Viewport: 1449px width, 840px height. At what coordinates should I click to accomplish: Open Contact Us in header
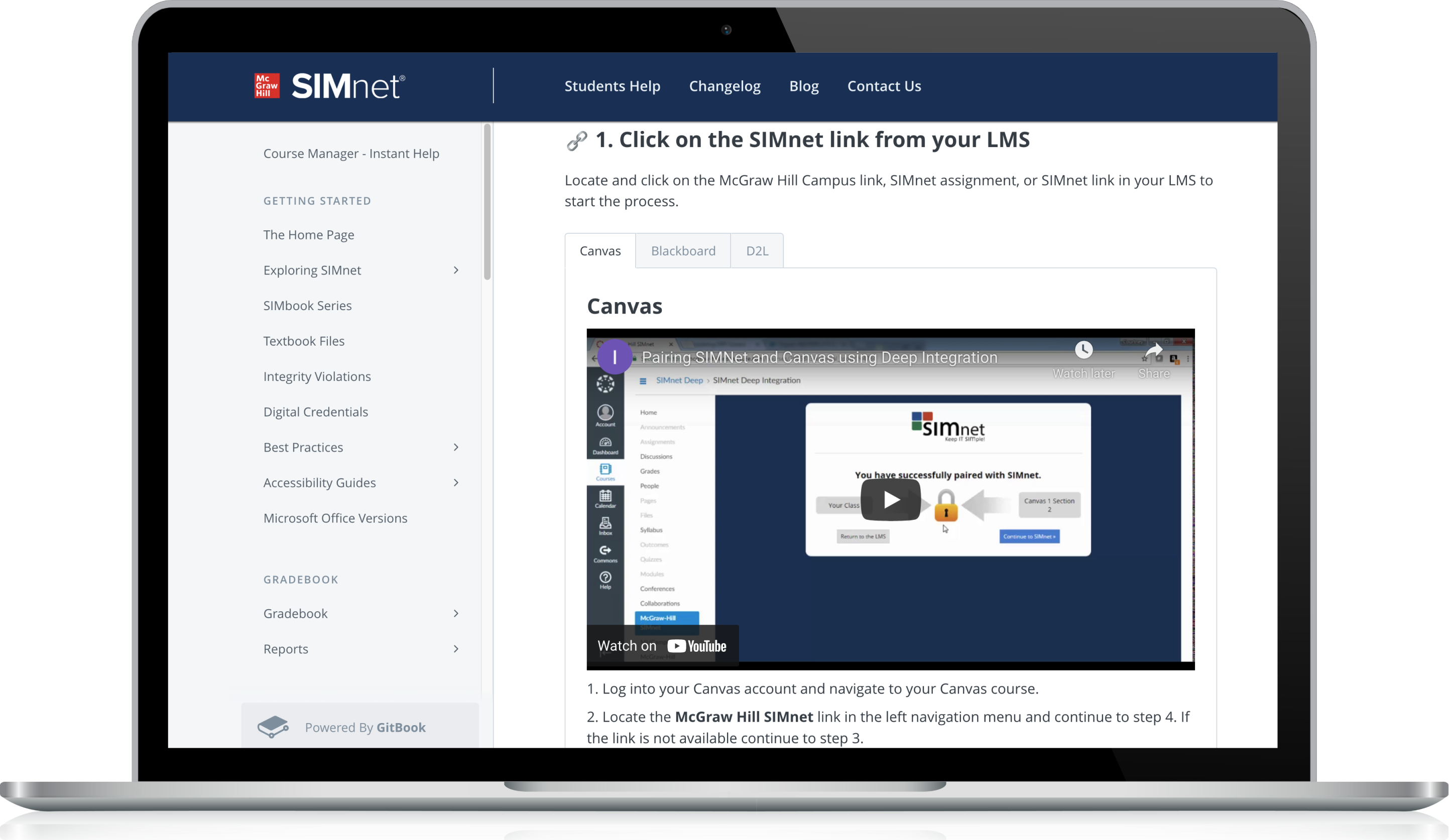point(884,86)
